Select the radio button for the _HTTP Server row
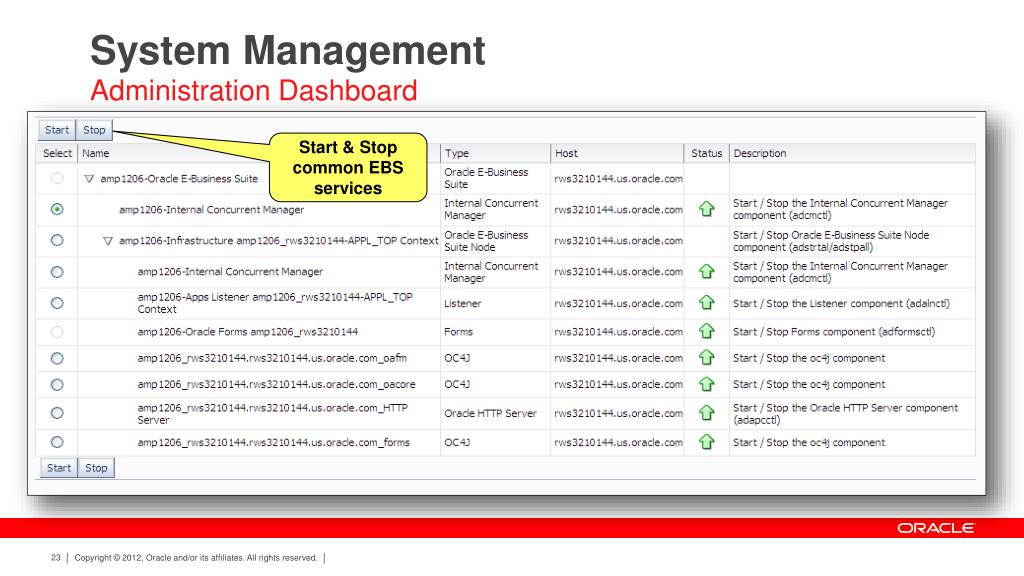Image resolution: width=1024 pixels, height=576 pixels. click(x=57, y=413)
